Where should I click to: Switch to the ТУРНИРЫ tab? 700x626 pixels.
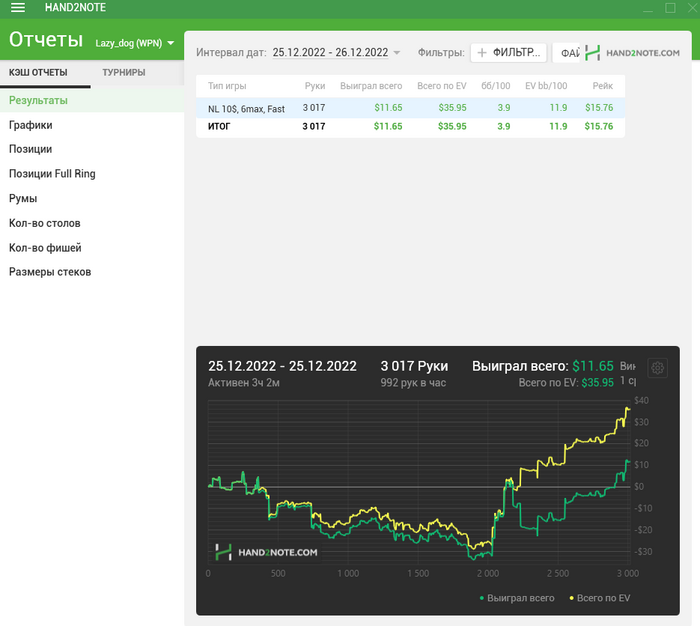(x=124, y=72)
